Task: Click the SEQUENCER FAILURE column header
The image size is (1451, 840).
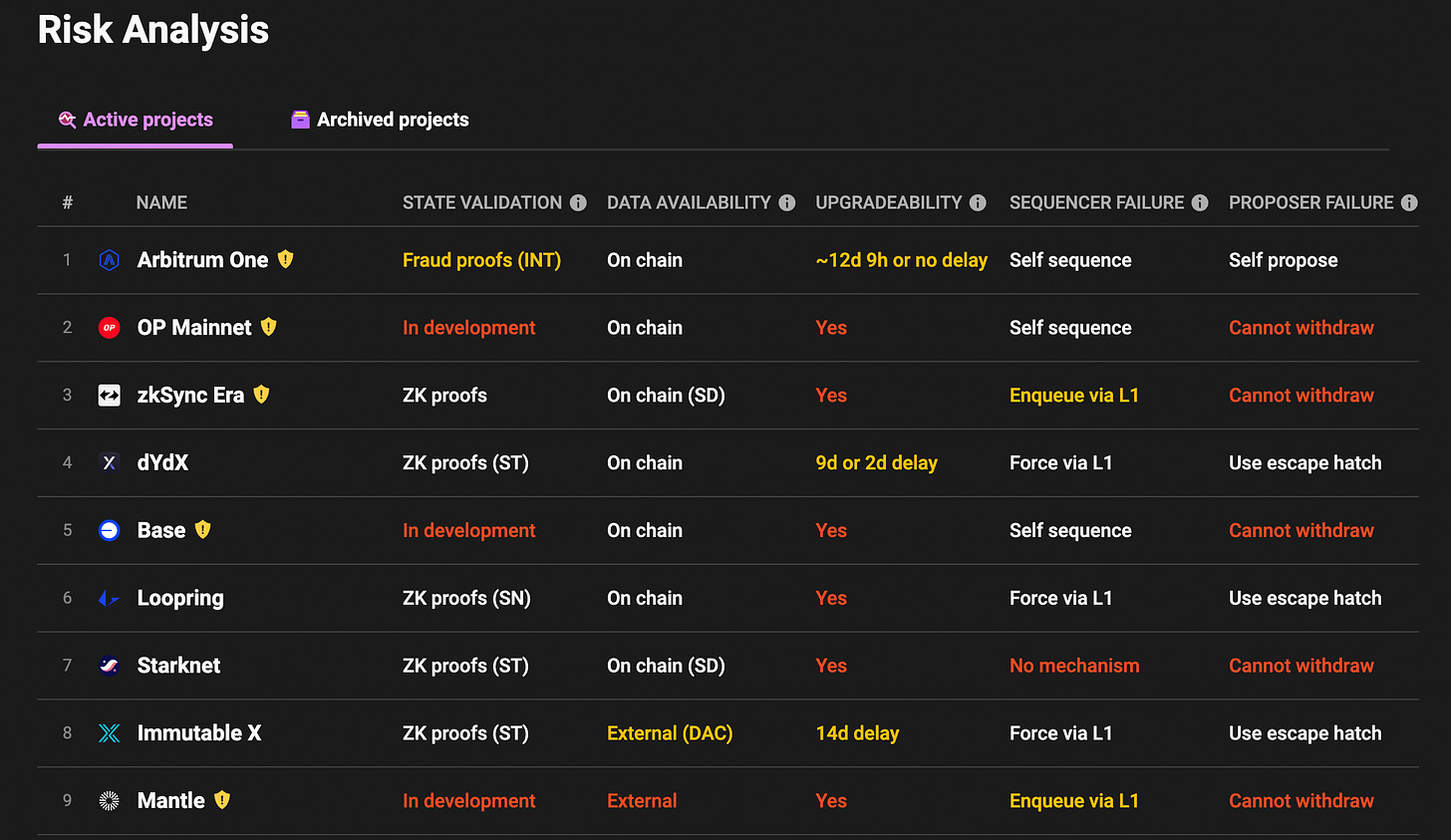Action: point(1096,202)
